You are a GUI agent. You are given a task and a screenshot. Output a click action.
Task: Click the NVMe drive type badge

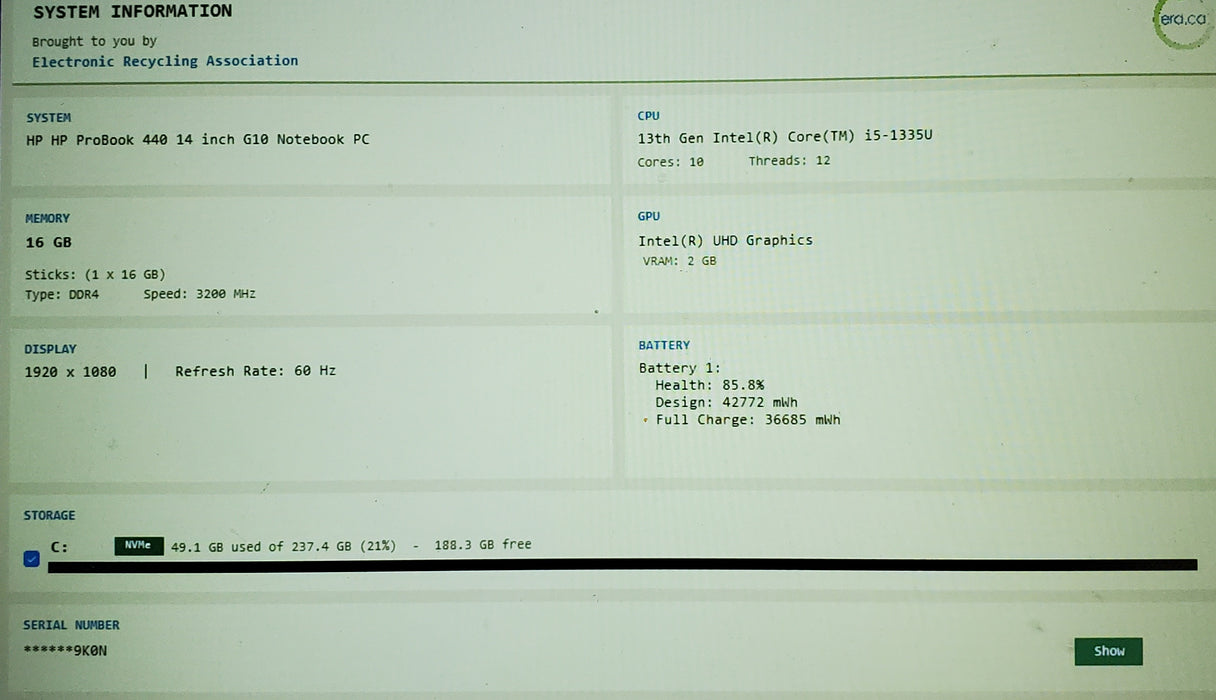pyautogui.click(x=139, y=545)
